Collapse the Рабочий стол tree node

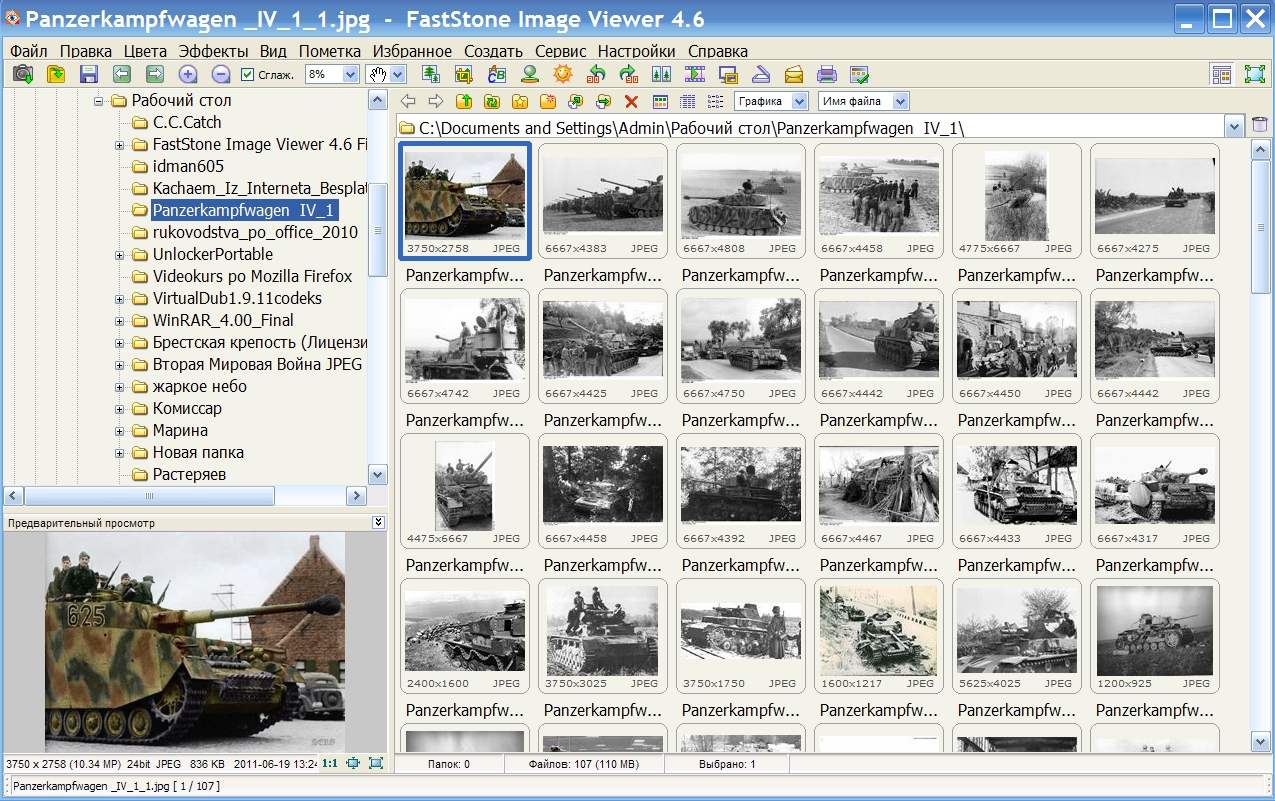[x=99, y=101]
